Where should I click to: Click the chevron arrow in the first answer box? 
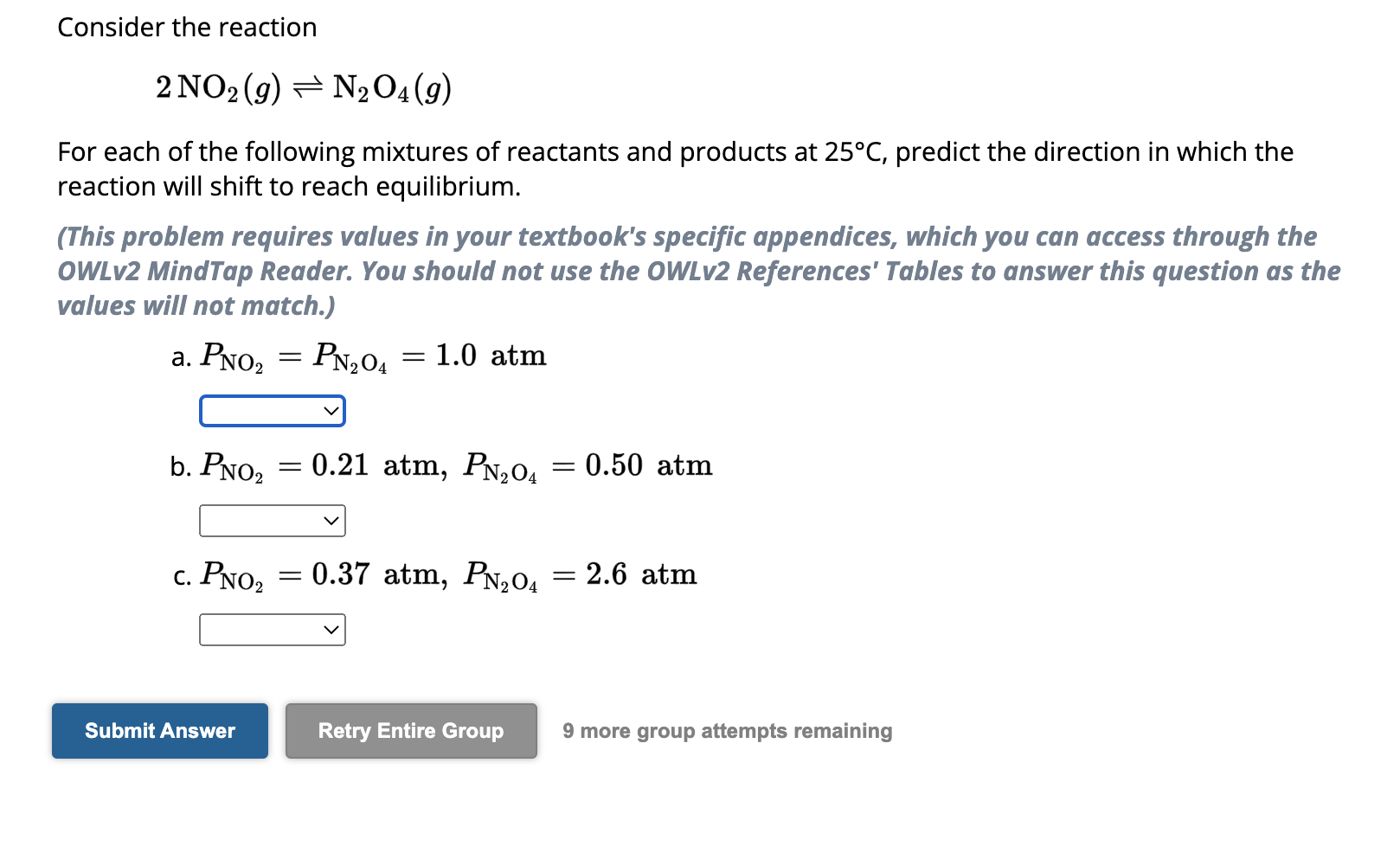click(331, 412)
